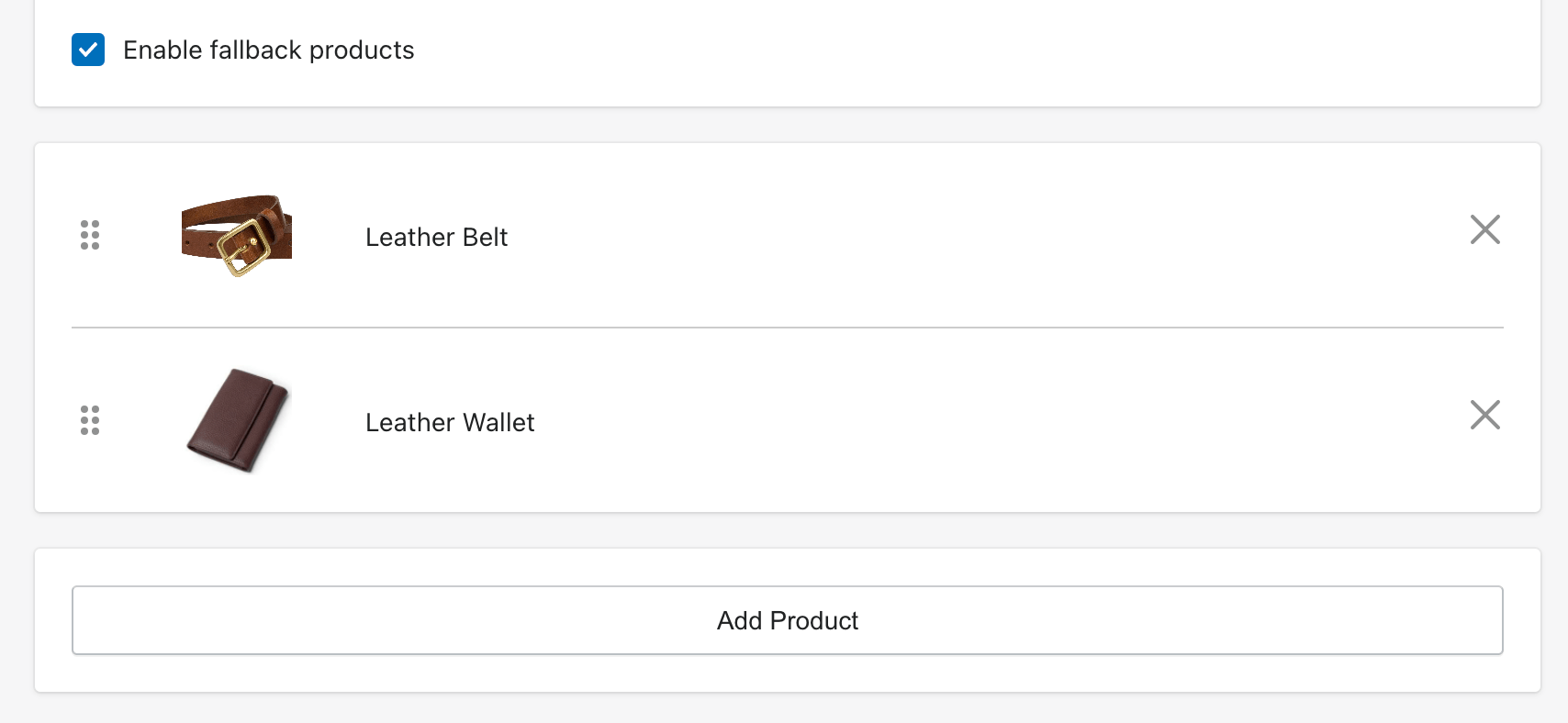Click the brown belt with gold buckle image
1568x723 pixels.
pyautogui.click(x=237, y=235)
